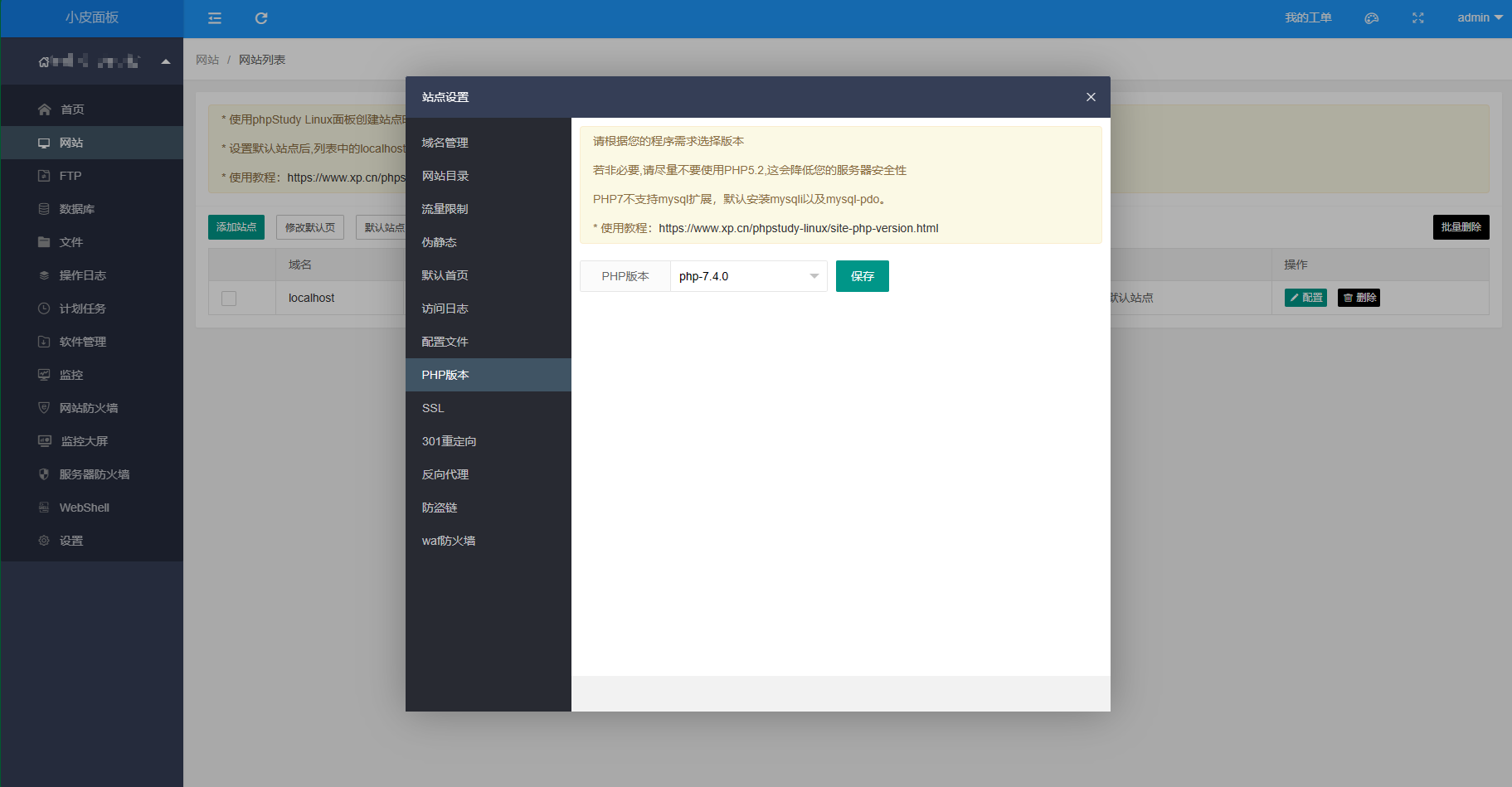1512x787 pixels.
Task: Toggle fullscreen with the expand icon
Action: pyautogui.click(x=1417, y=17)
